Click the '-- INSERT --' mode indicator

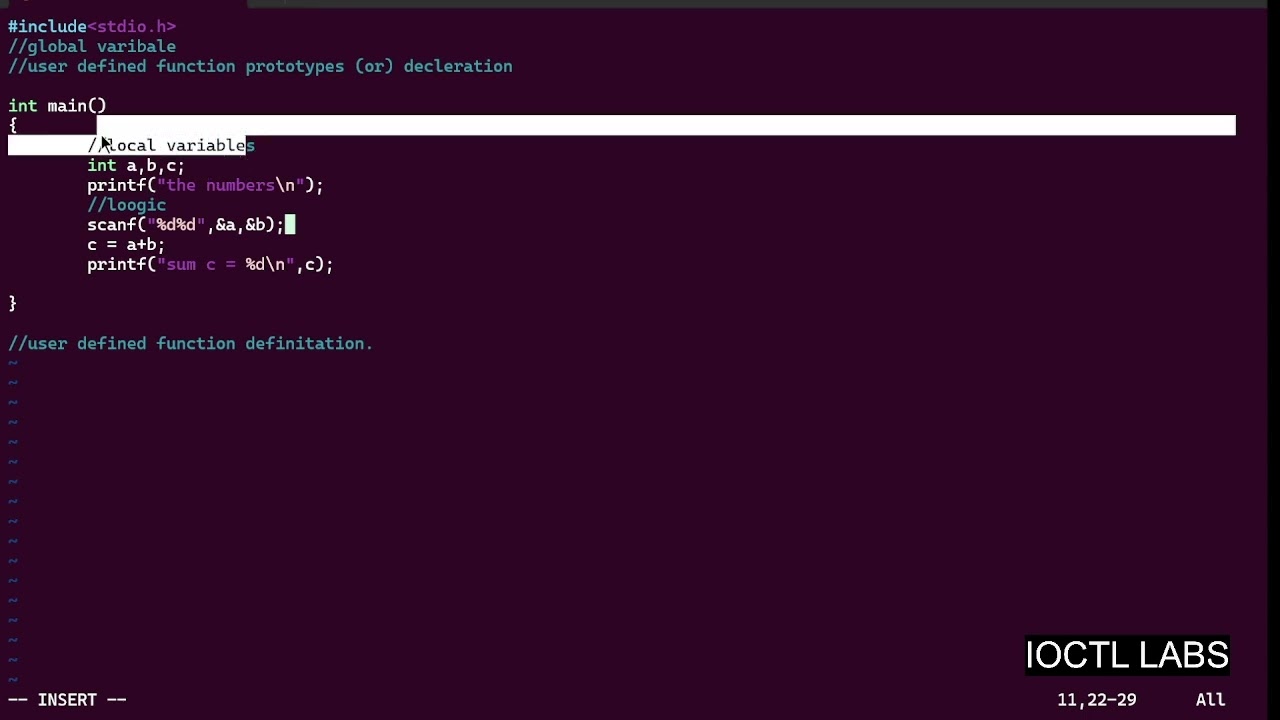67,700
